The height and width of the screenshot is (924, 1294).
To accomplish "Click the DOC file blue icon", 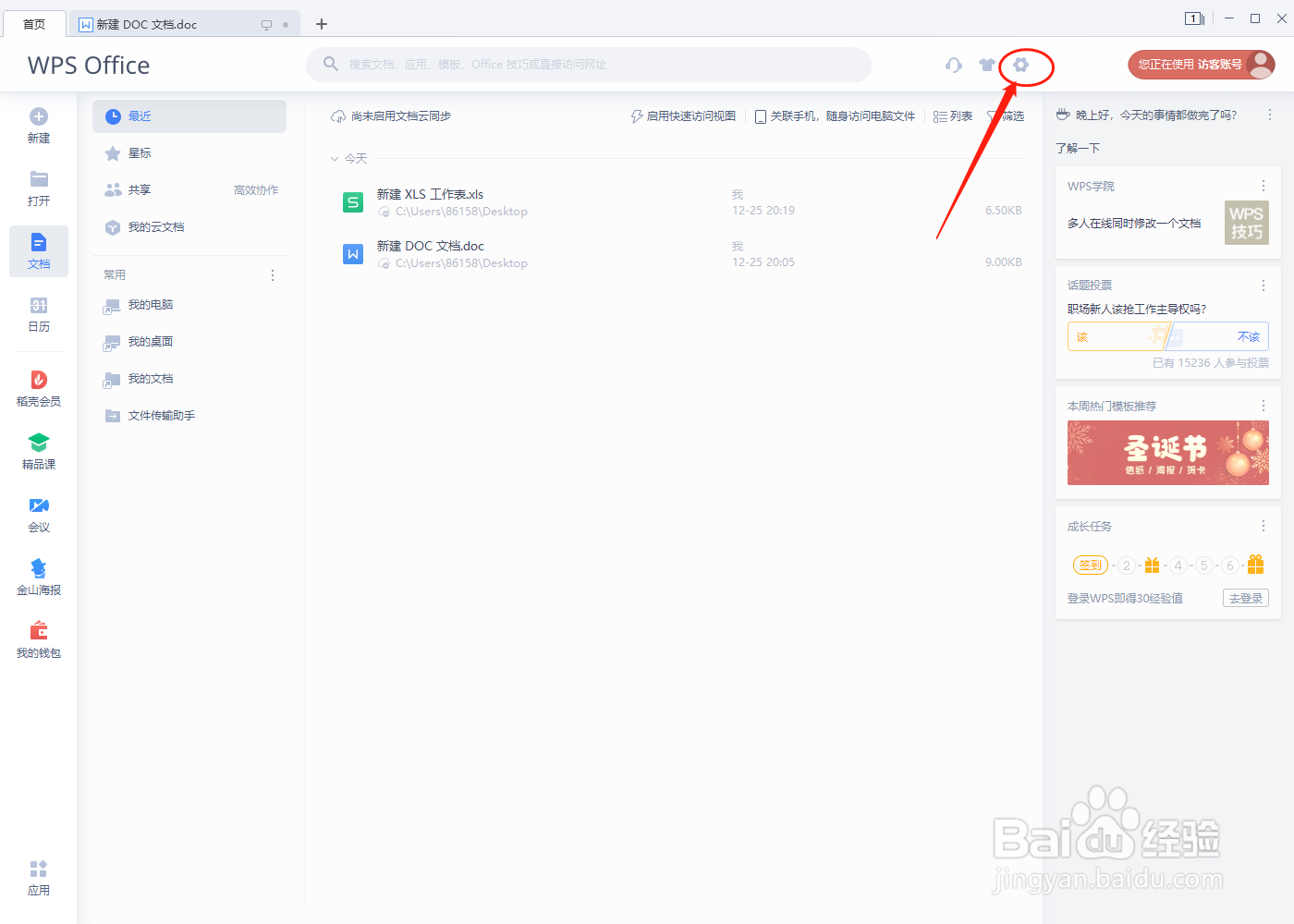I will pos(353,254).
